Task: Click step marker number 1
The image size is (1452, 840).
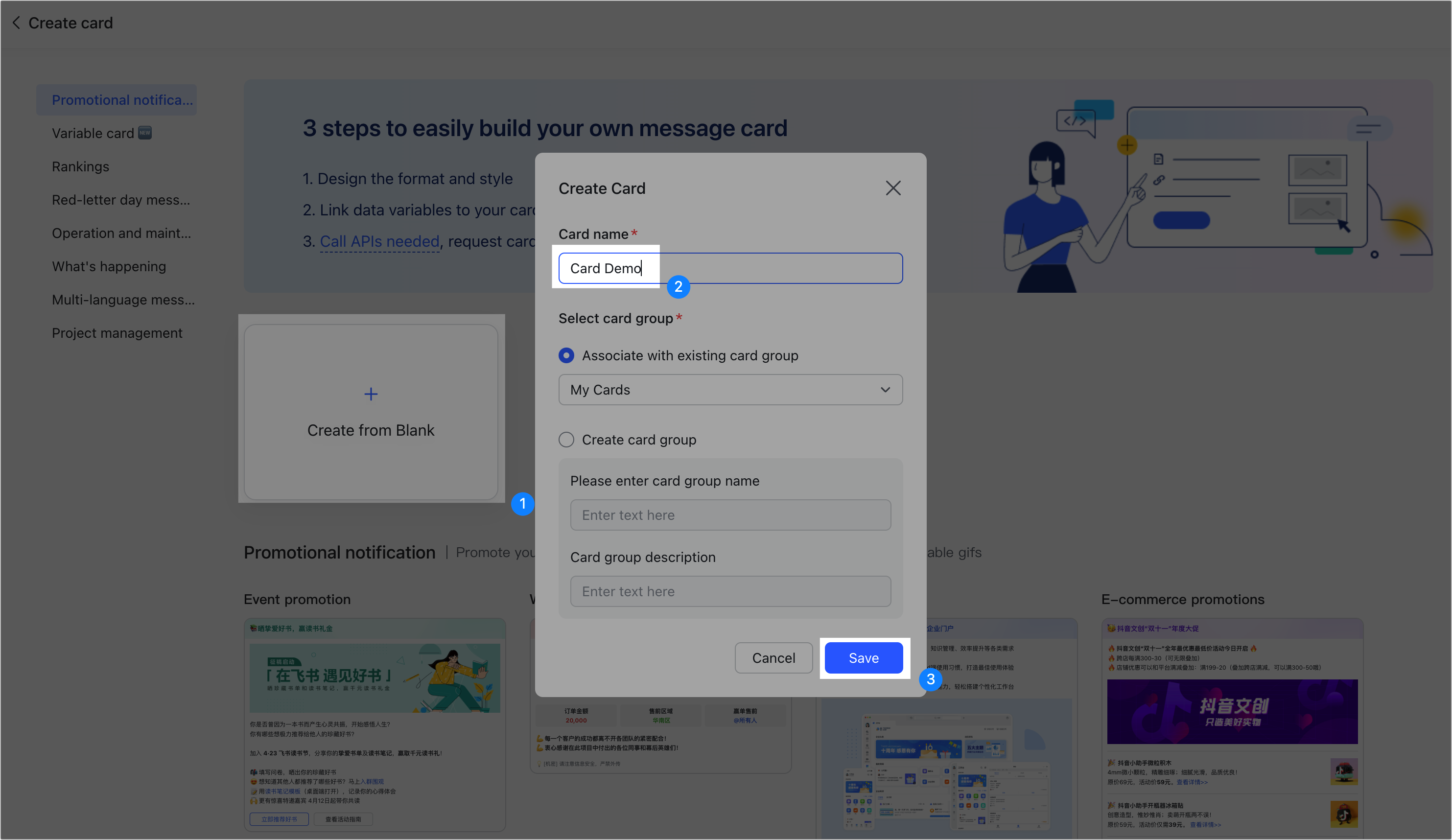Action: tap(522, 504)
